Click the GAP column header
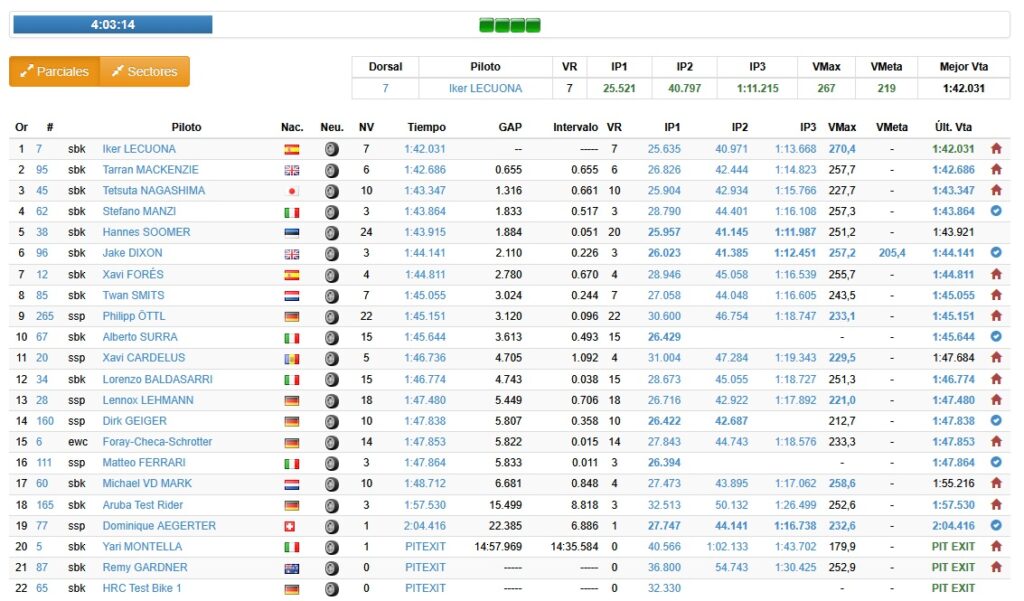The height and width of the screenshot is (601, 1024). (510, 127)
